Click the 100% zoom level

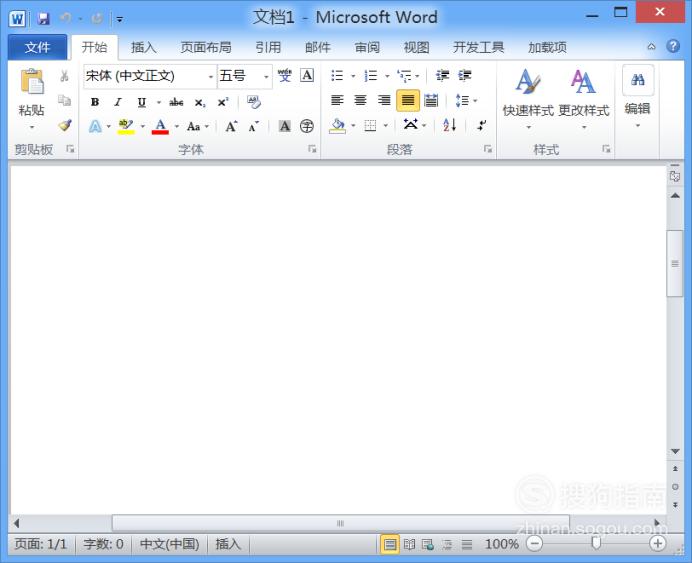click(x=501, y=544)
